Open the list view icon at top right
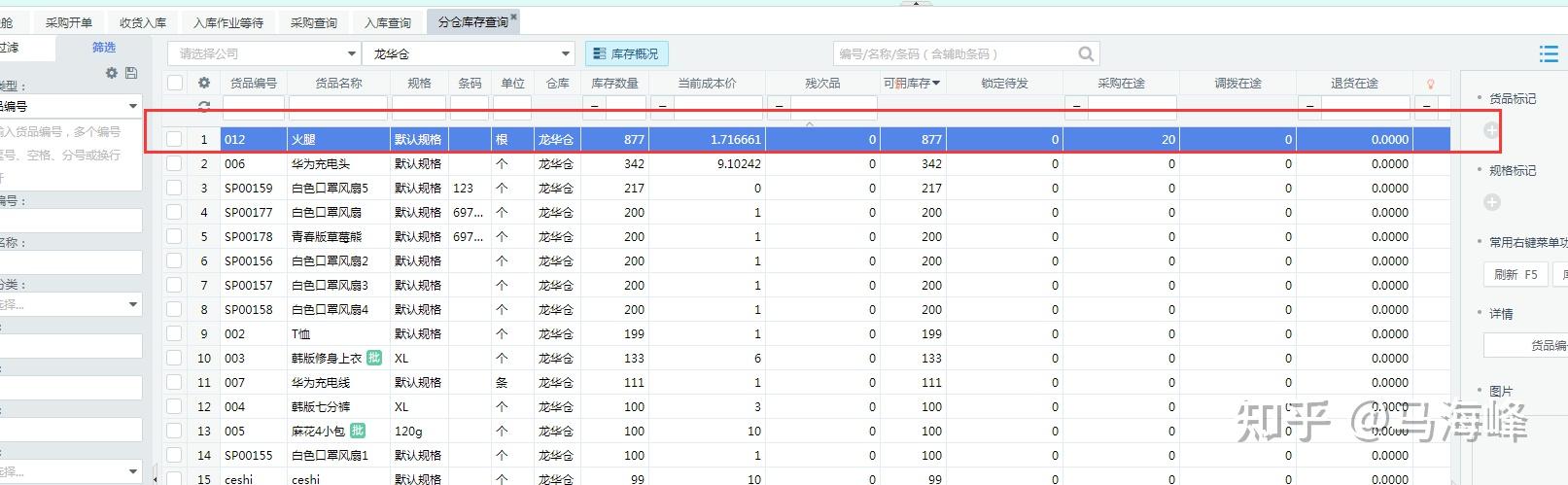 coord(1549,54)
